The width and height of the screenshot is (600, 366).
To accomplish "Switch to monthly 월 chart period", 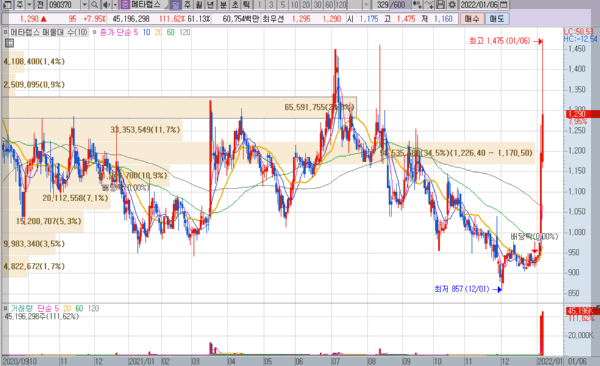I will [x=199, y=5].
